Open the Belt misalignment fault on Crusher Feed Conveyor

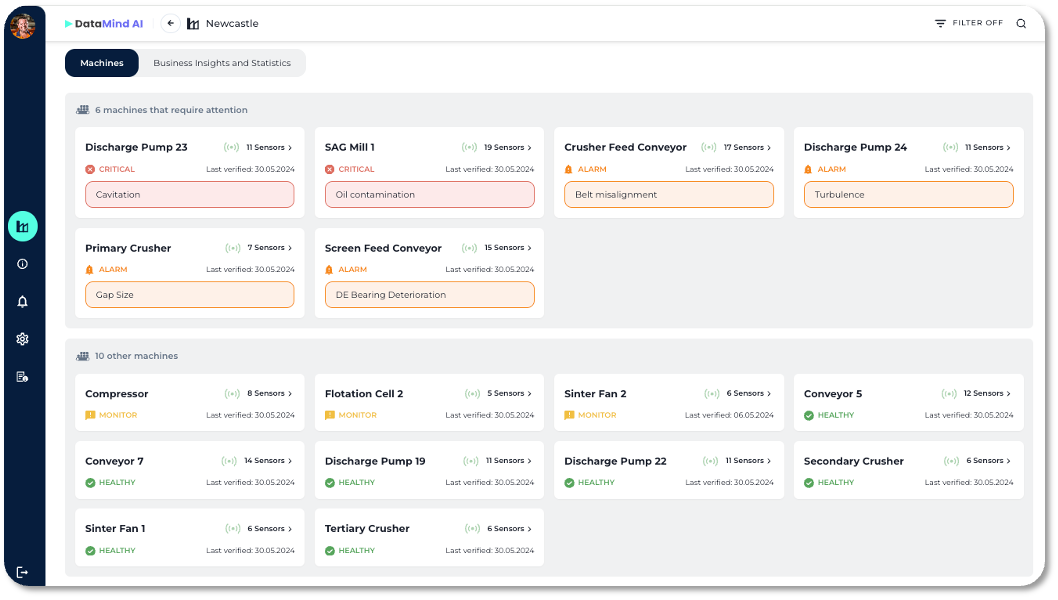[x=668, y=194]
